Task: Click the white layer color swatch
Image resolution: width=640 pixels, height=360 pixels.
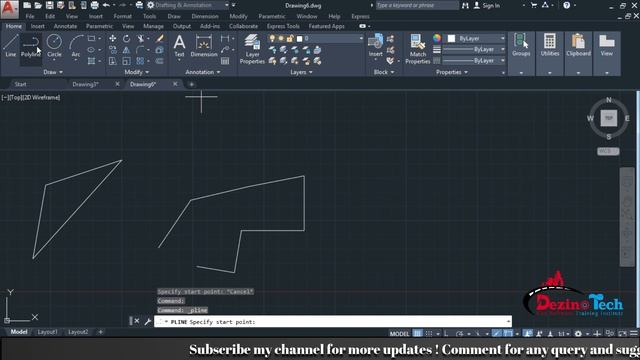Action: click(x=299, y=38)
